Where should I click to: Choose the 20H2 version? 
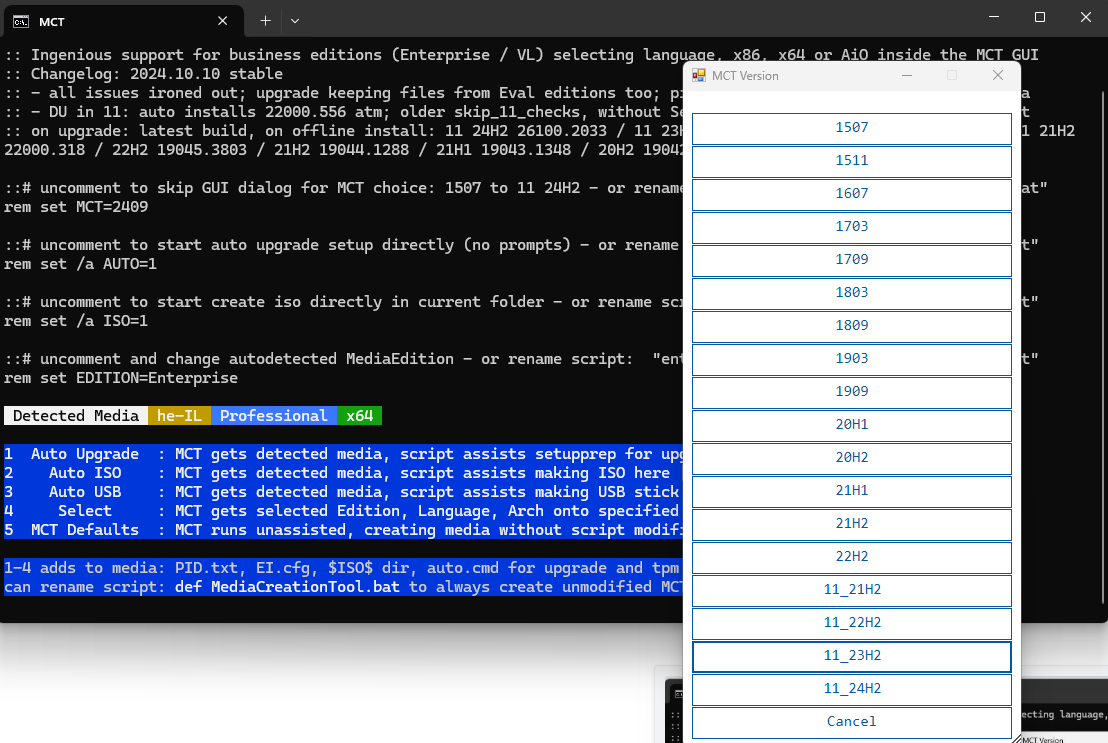(851, 458)
